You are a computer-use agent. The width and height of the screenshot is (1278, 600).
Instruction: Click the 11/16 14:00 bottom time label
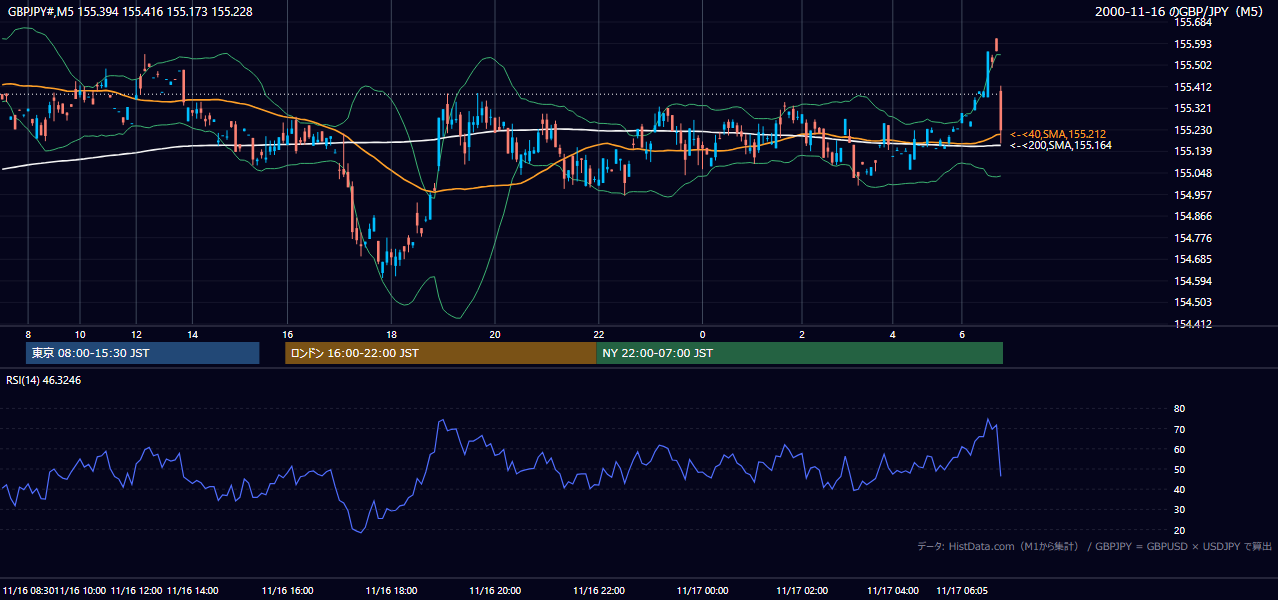pos(193,590)
